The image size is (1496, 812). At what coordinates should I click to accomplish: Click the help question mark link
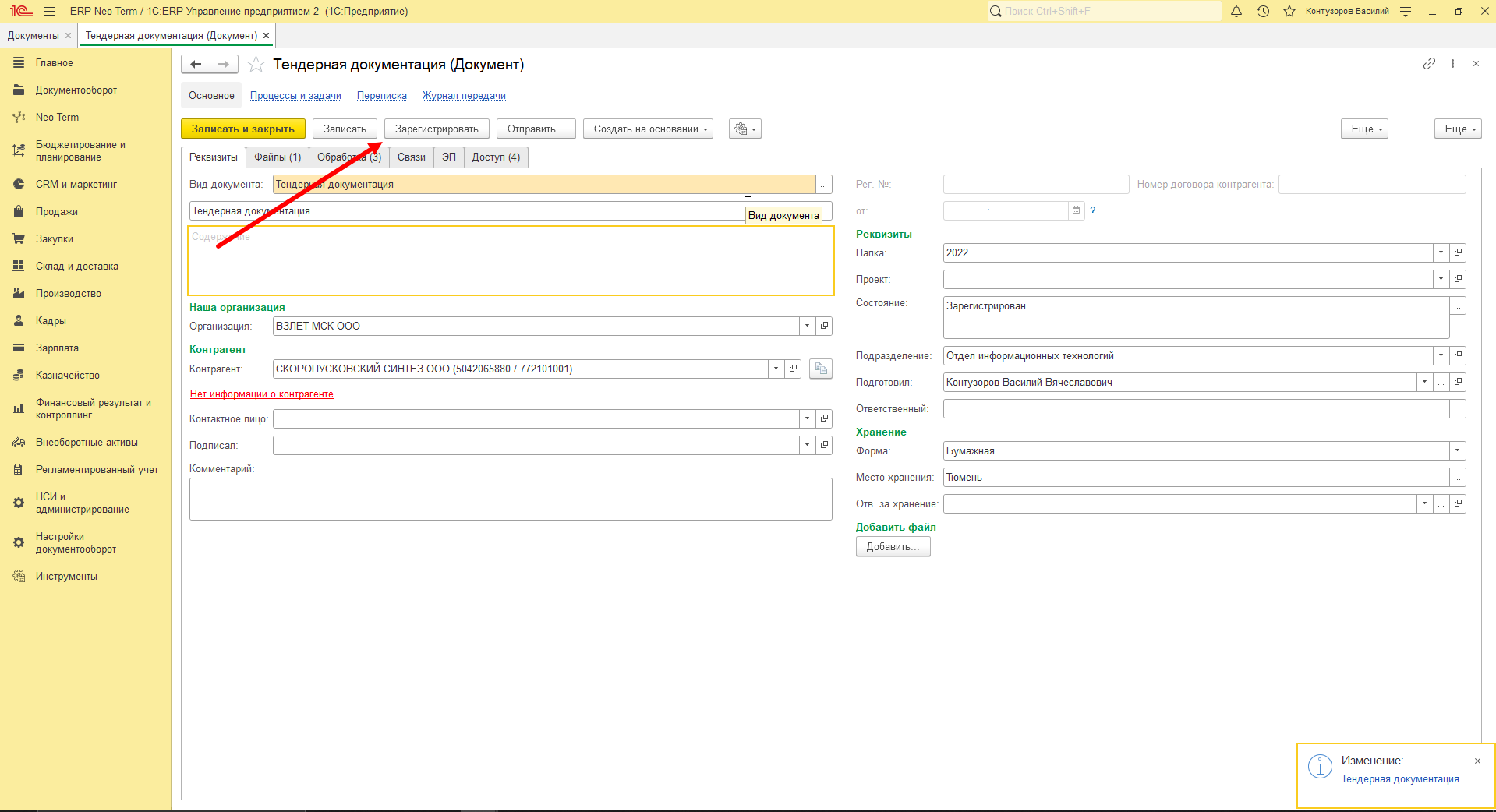(x=1093, y=210)
